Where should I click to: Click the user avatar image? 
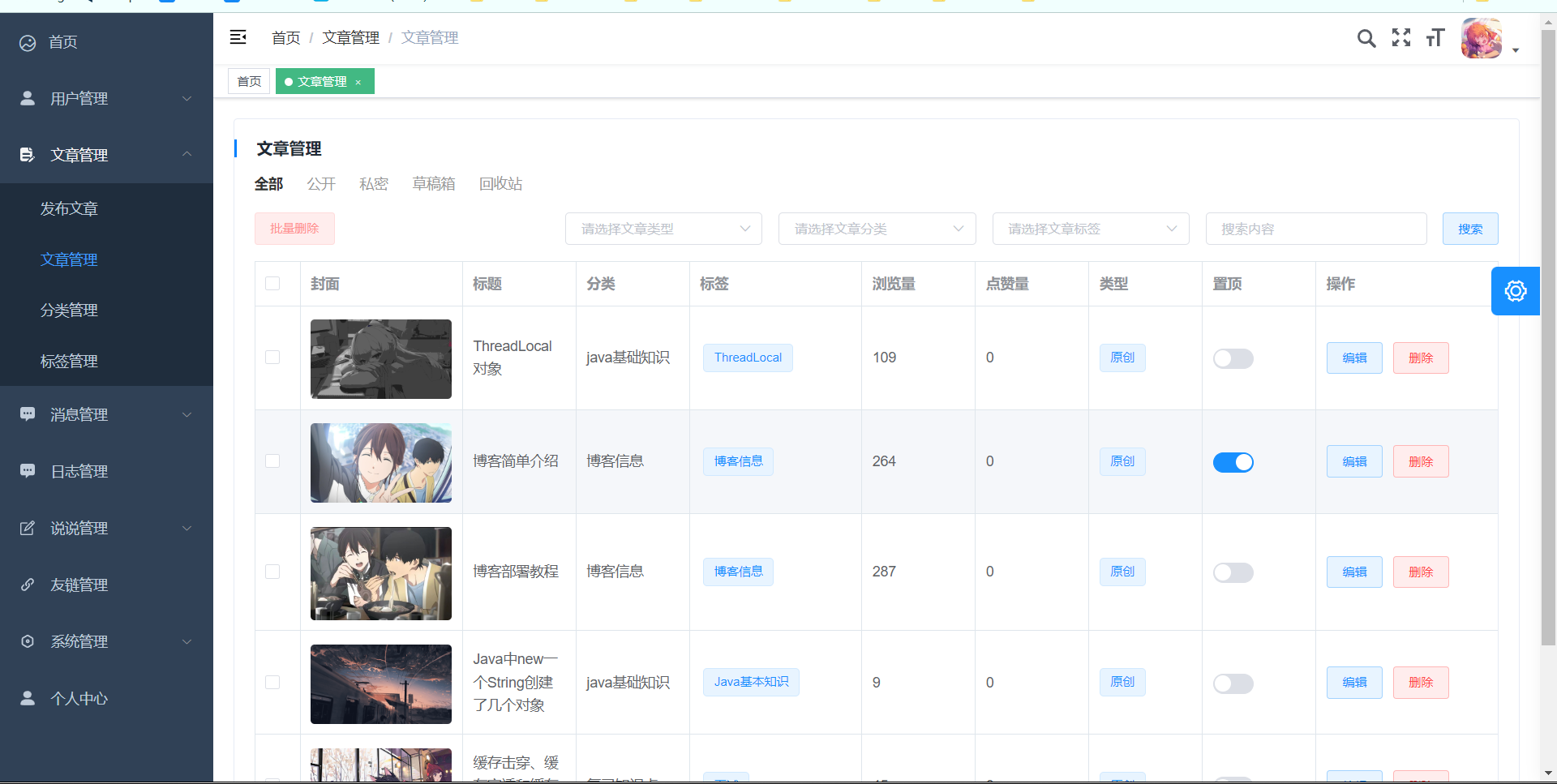1482,38
